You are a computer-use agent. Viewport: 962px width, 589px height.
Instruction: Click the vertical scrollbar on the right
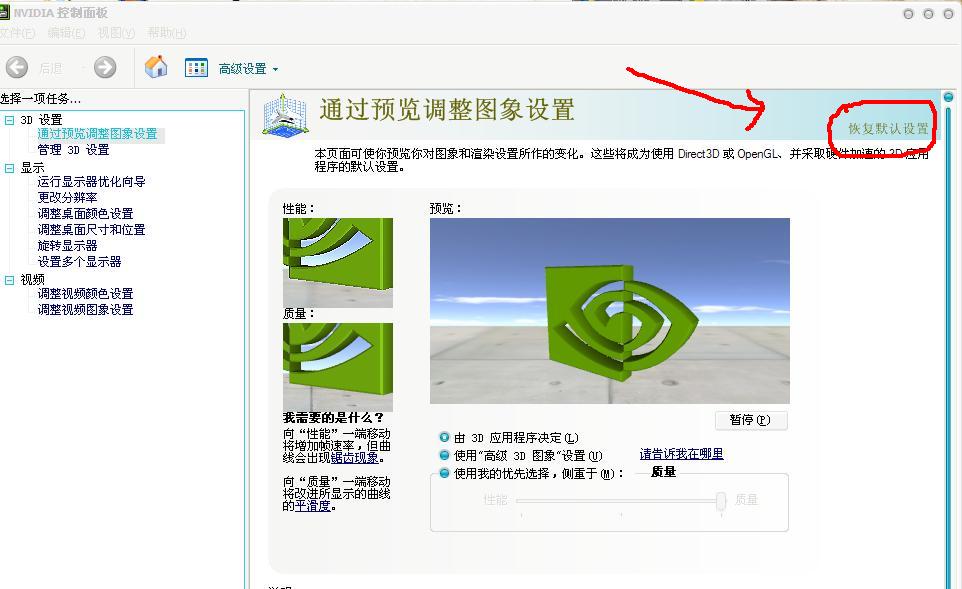(949, 347)
